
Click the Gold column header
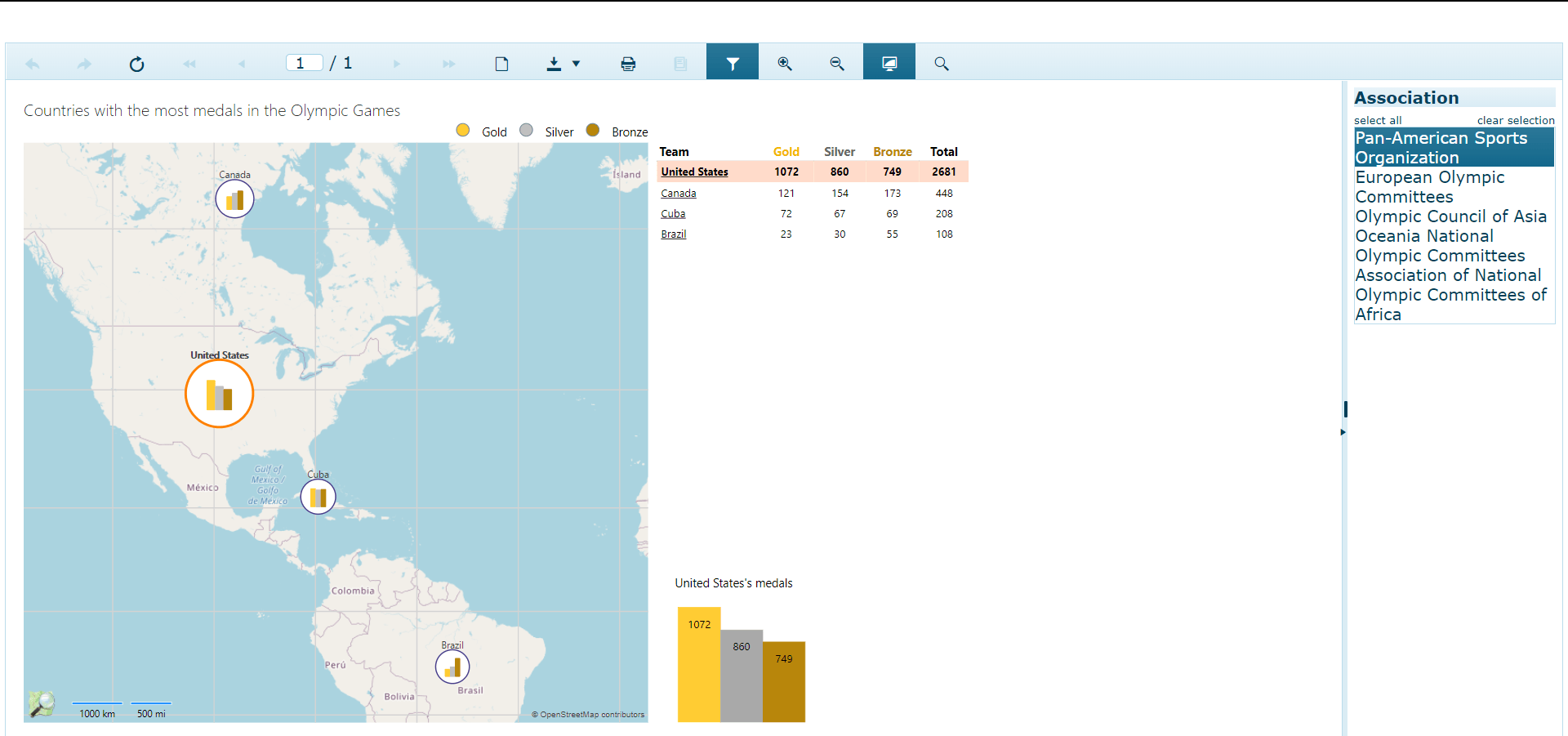[x=786, y=152]
